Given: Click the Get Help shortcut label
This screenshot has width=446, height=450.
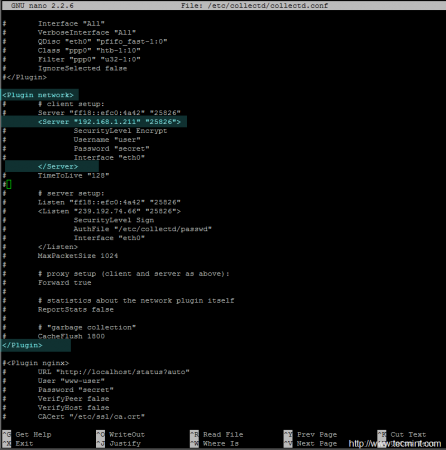Looking at the screenshot, I should pyautogui.click(x=33, y=434).
